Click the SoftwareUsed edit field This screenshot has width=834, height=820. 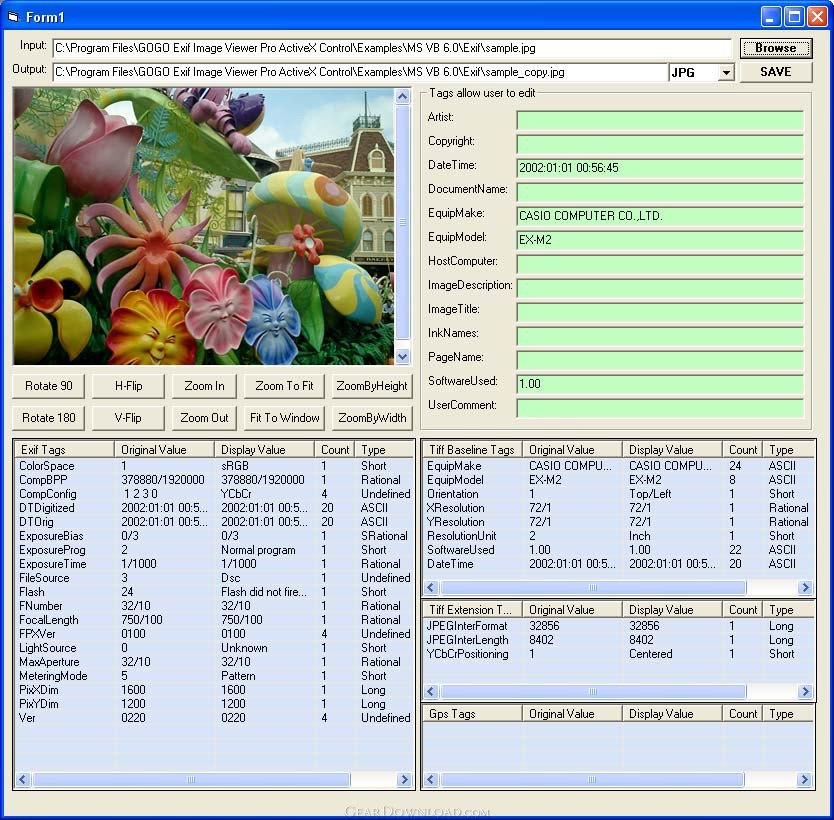point(660,383)
